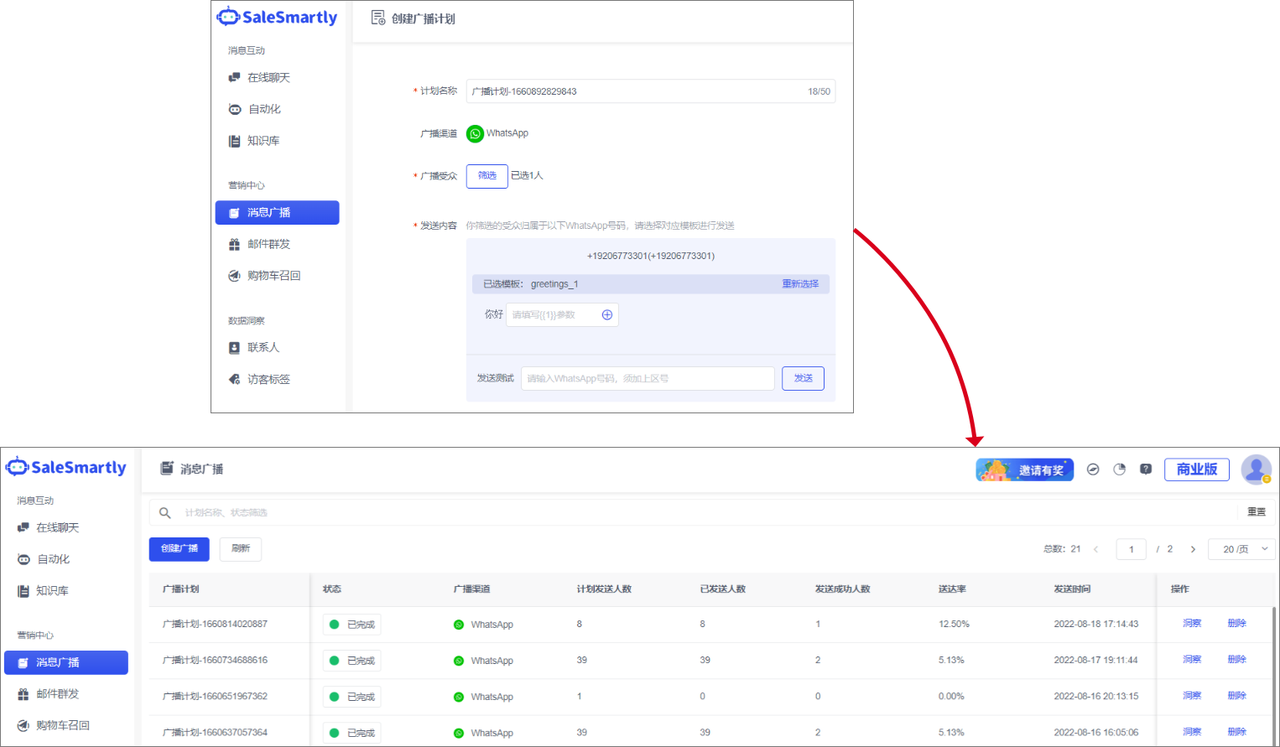Open the 联系人 contacts menu item
This screenshot has width=1280, height=747.
pos(263,348)
